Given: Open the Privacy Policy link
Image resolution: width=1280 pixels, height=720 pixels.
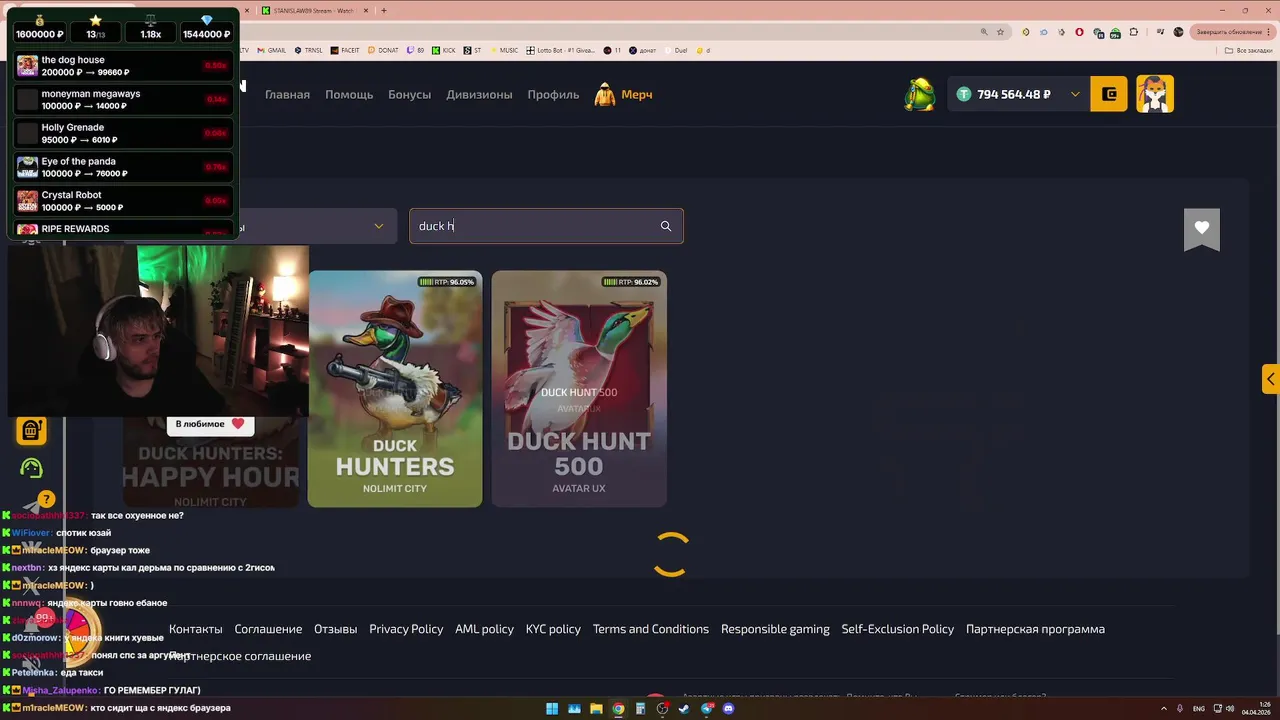Looking at the screenshot, I should [x=406, y=629].
